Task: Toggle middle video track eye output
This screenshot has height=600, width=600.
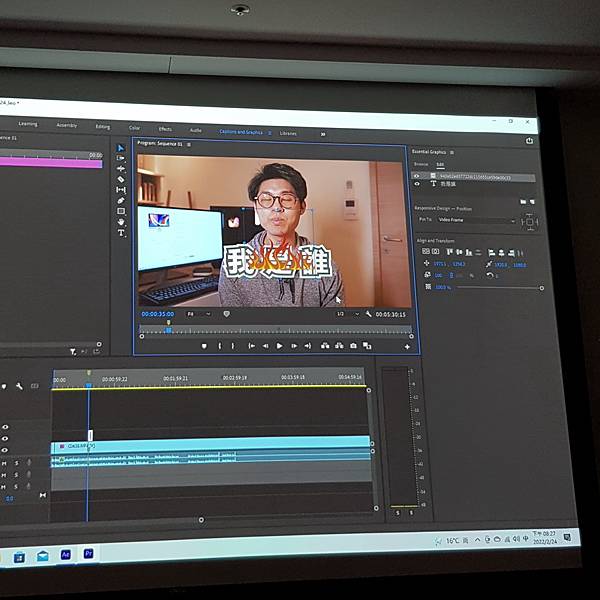Action: 5,439
